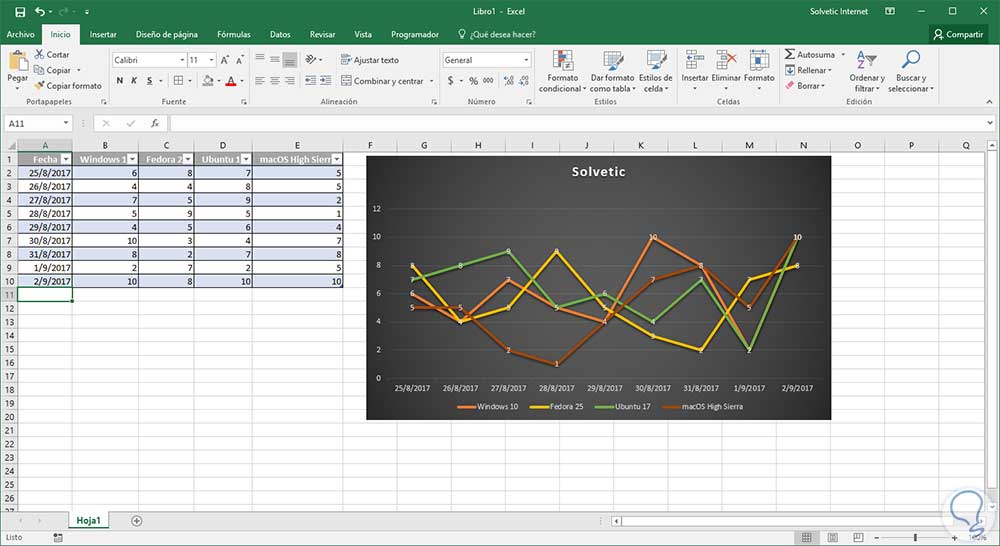
Task: Click the Insertar cells icon
Action: coord(695,60)
